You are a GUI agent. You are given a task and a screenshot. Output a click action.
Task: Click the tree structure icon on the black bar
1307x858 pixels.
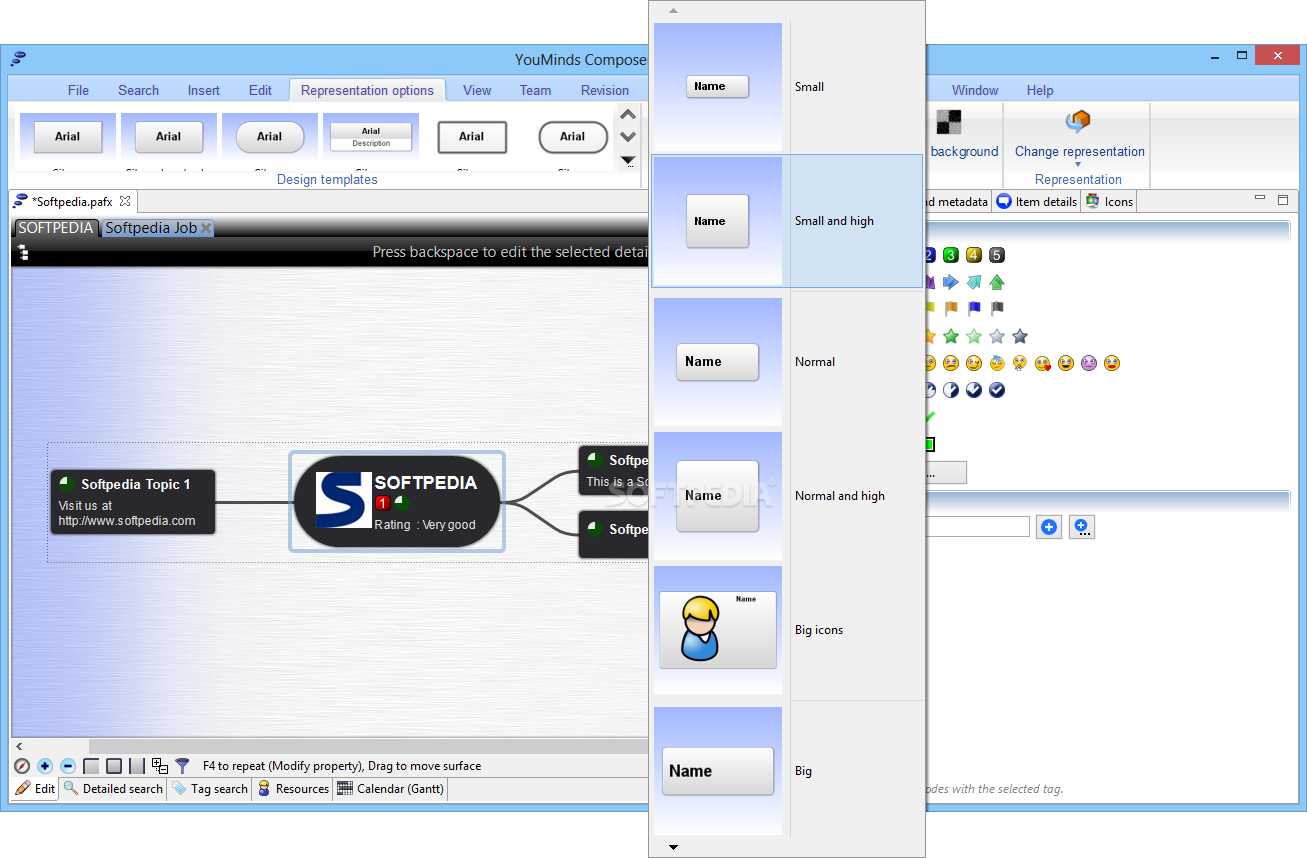[22, 253]
